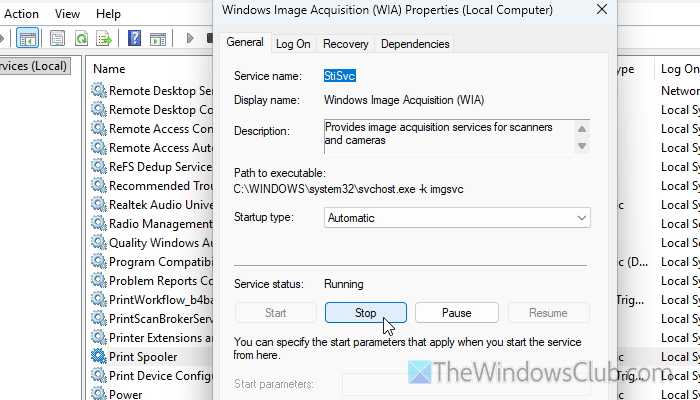
Task: Click the green Refresh toolbar icon
Action: point(81,38)
